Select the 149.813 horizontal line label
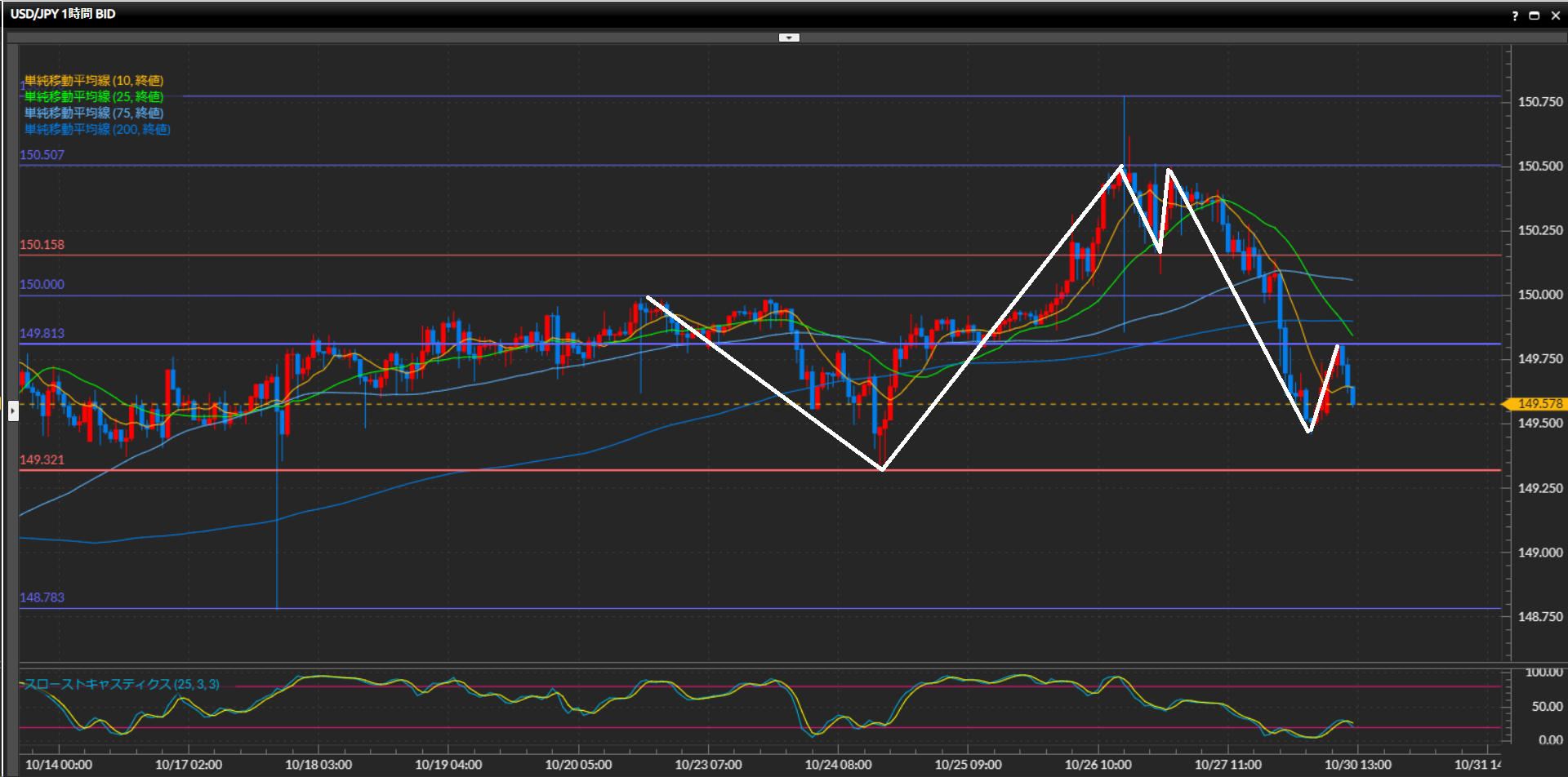The height and width of the screenshot is (777, 1568). [42, 334]
